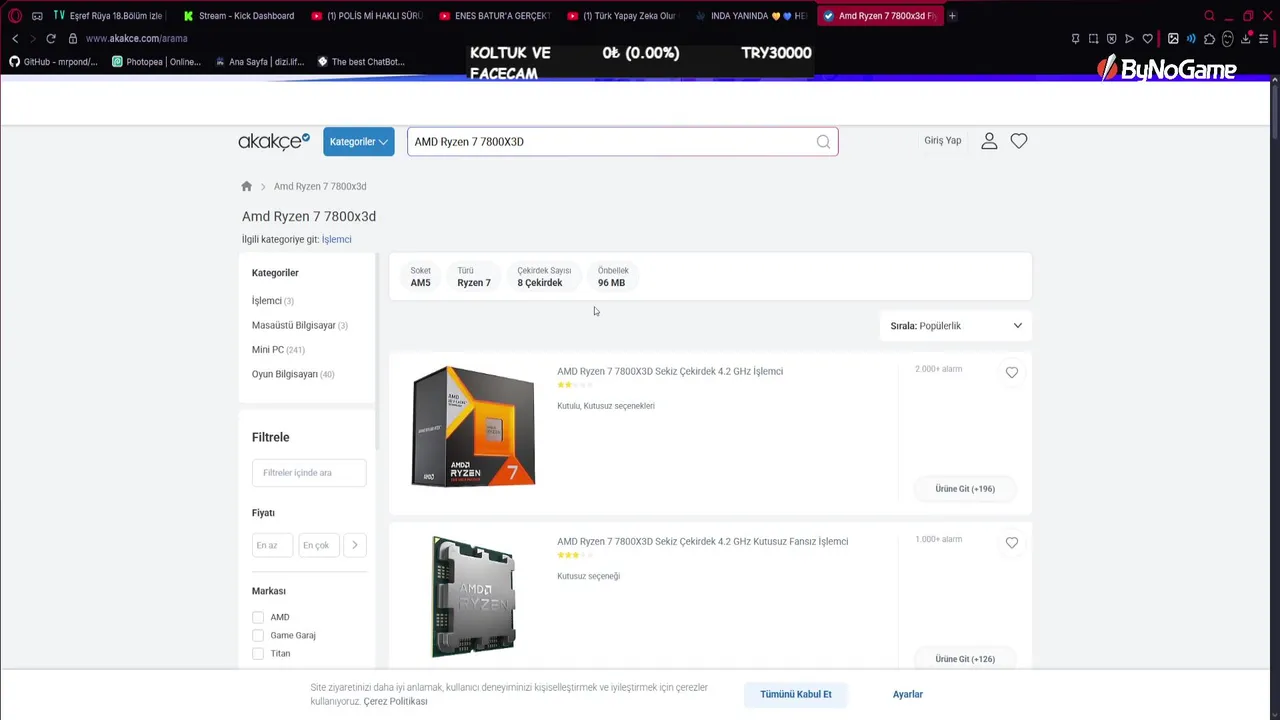Switch to the ENES BATUR'A GERÇEKT tab

pyautogui.click(x=495, y=16)
